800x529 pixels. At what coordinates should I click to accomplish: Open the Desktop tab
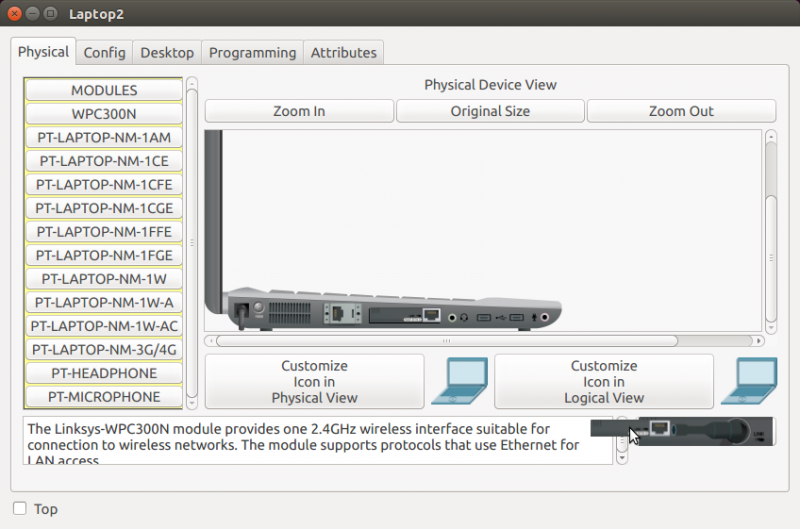coord(167,52)
